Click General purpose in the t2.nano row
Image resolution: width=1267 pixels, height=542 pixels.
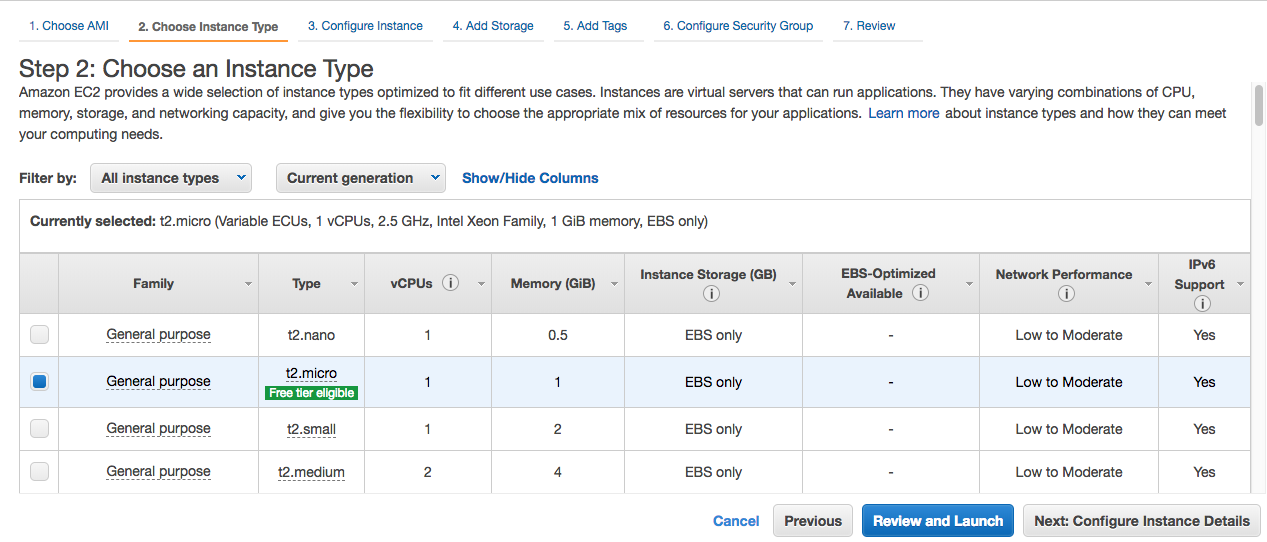coord(158,335)
